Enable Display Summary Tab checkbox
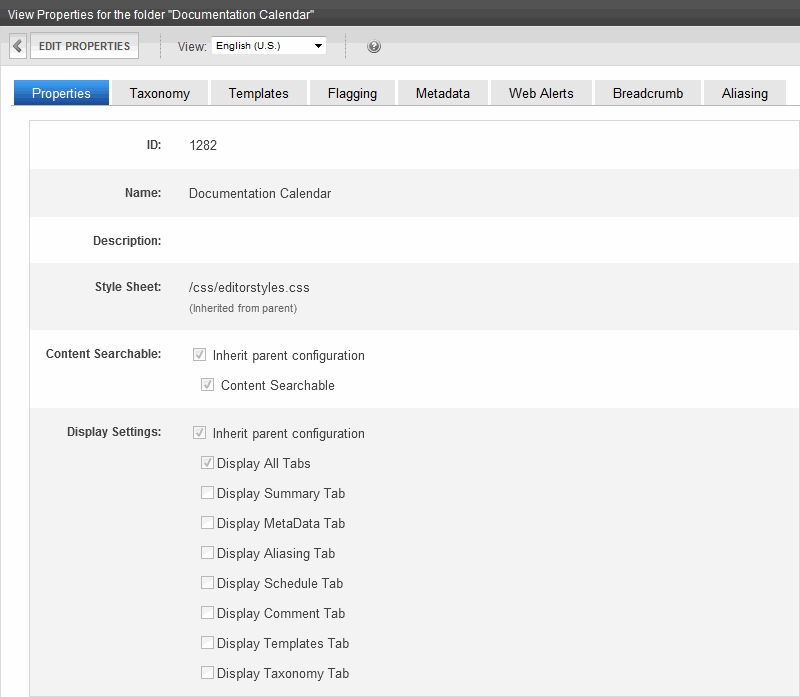The width and height of the screenshot is (800, 697). [x=207, y=493]
